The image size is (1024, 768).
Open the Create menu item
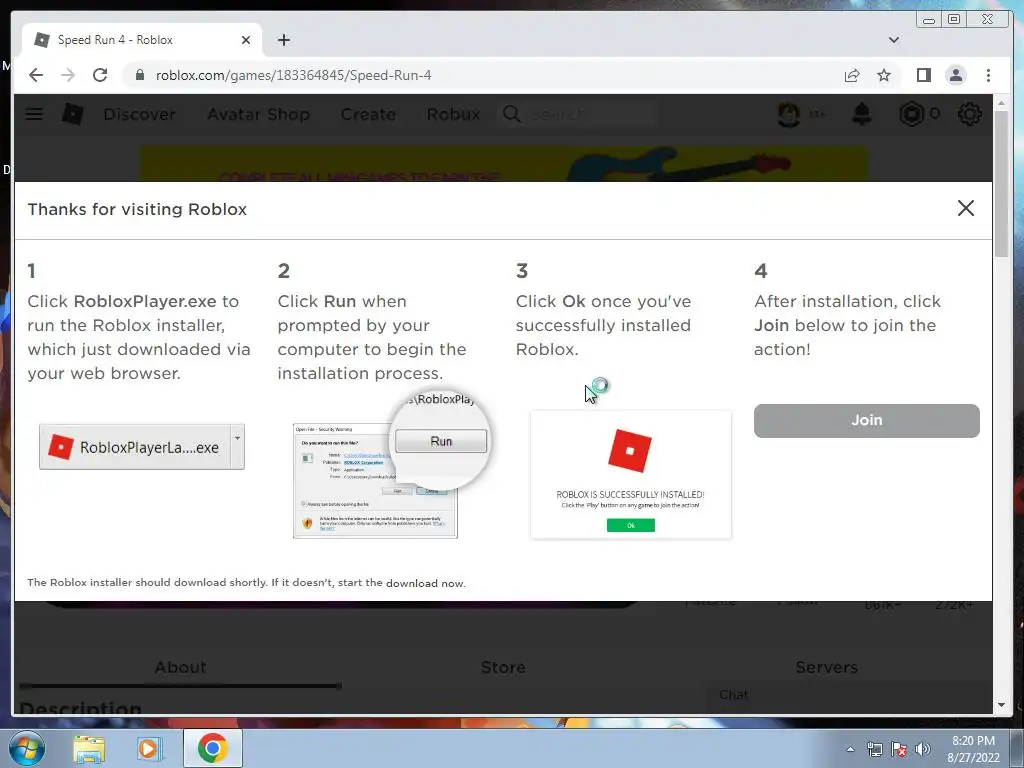pos(368,114)
